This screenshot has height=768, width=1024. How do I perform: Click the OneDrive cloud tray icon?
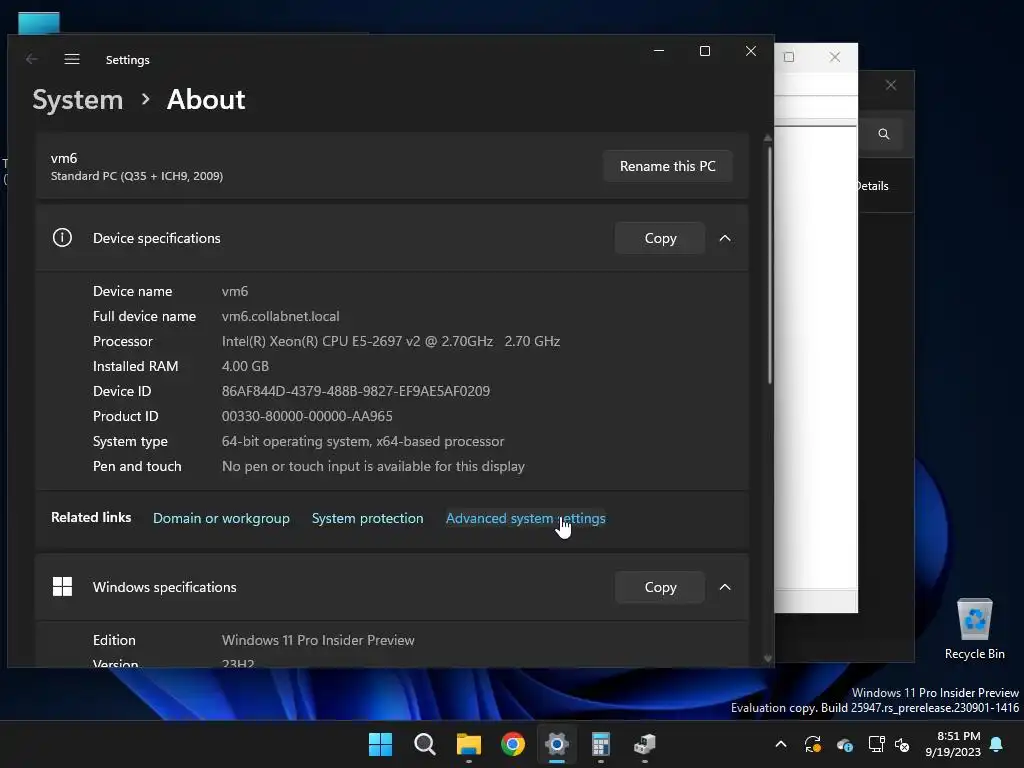click(844, 744)
